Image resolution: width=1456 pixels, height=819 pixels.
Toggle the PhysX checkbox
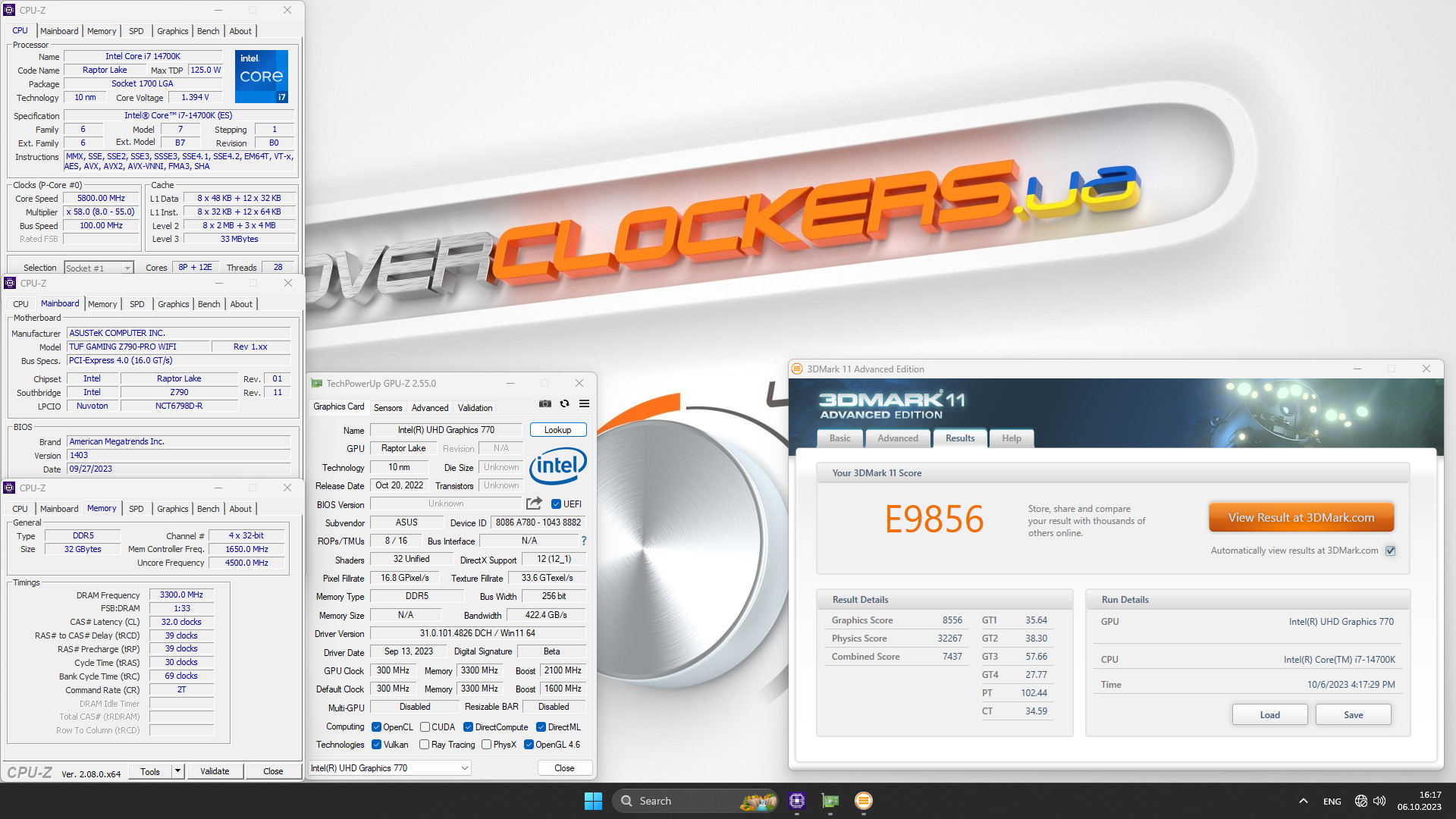pos(486,745)
